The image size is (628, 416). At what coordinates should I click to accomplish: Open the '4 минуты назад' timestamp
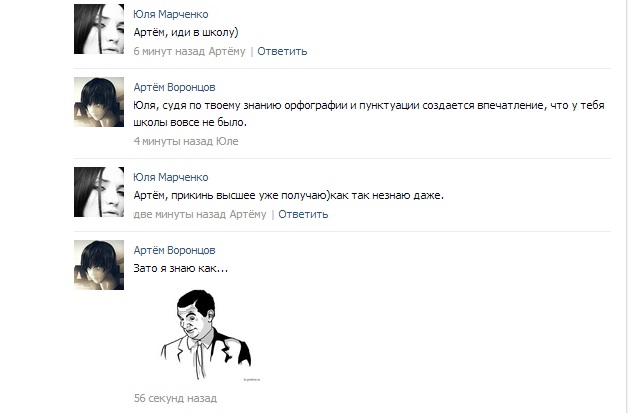tap(173, 141)
